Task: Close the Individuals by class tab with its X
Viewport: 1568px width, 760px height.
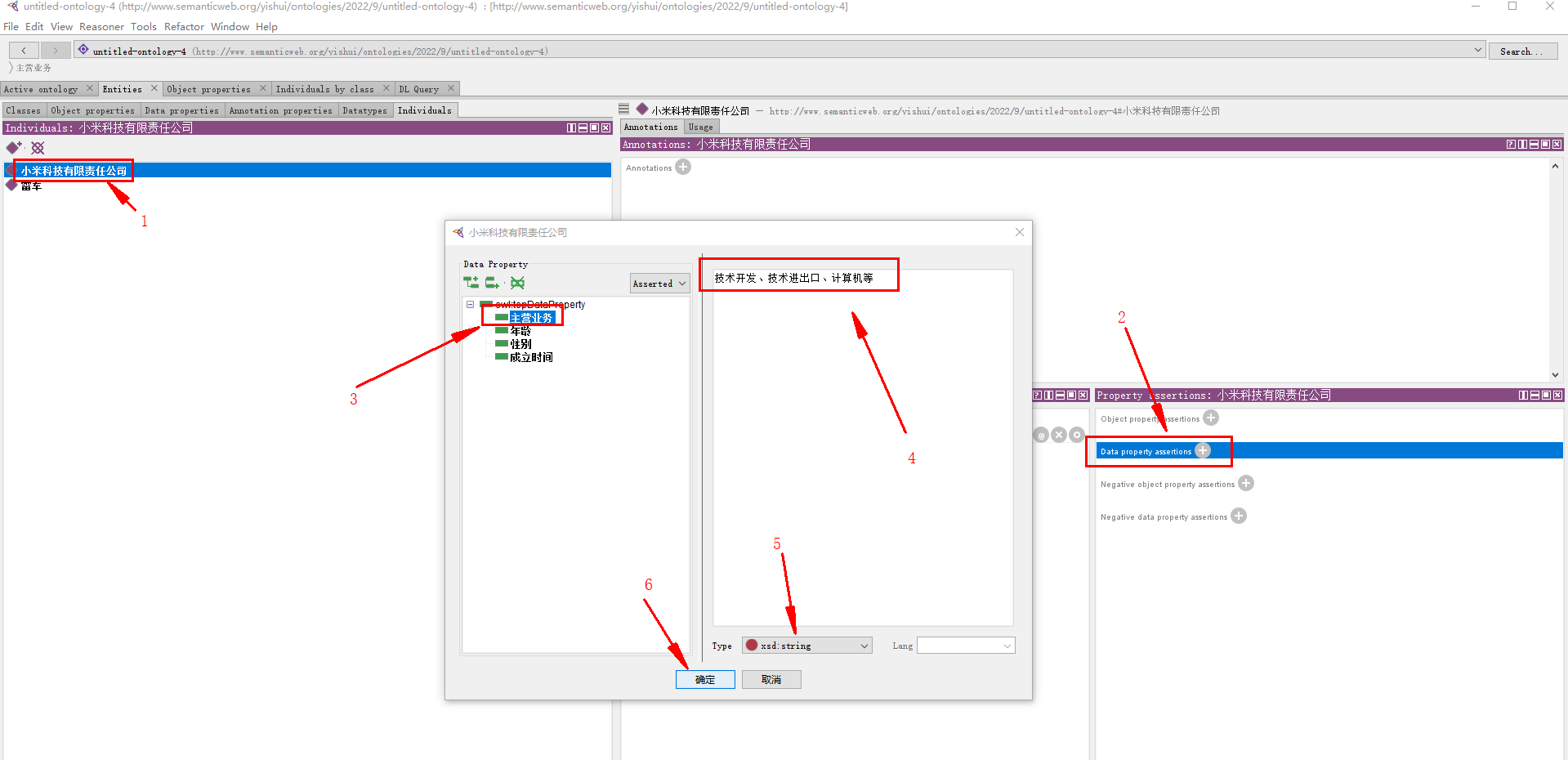Action: point(386,88)
